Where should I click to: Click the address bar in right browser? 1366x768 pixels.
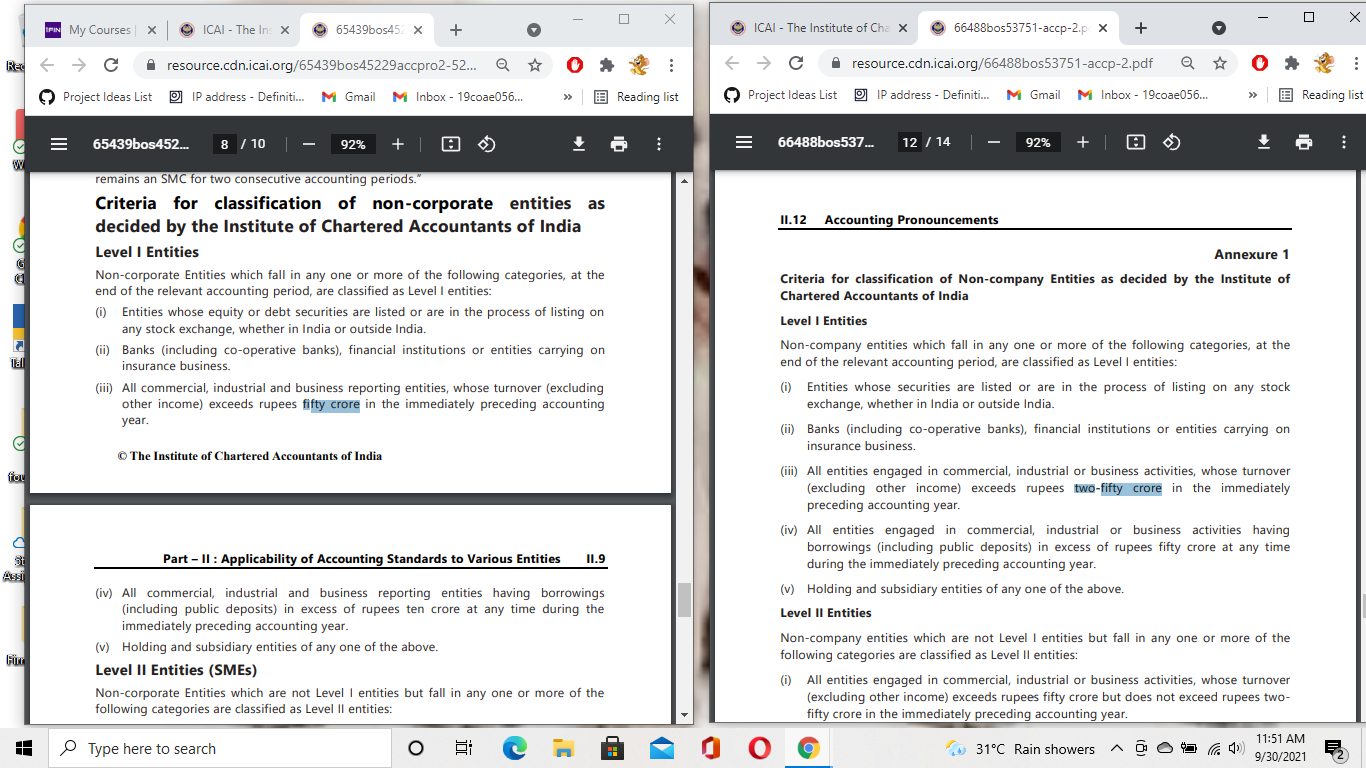(x=1000, y=63)
